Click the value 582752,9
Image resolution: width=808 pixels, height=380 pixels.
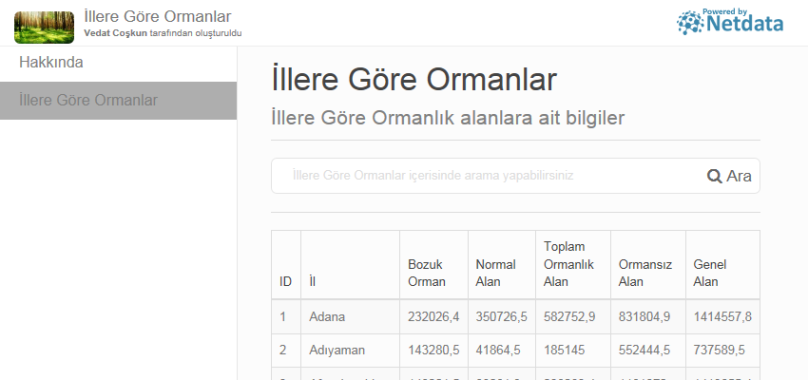coord(569,317)
